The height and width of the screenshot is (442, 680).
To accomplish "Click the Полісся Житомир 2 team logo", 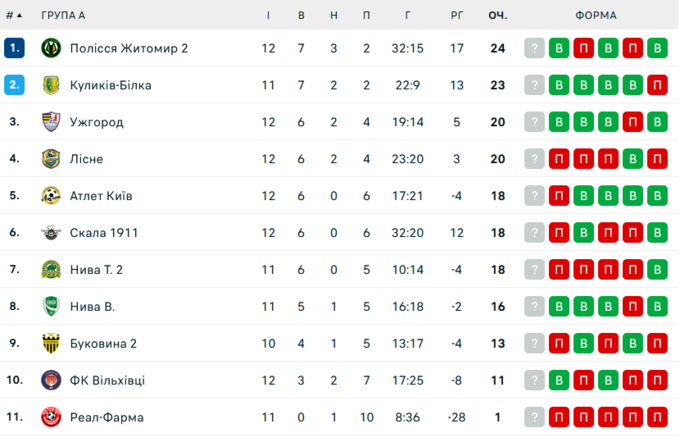I will point(51,48).
